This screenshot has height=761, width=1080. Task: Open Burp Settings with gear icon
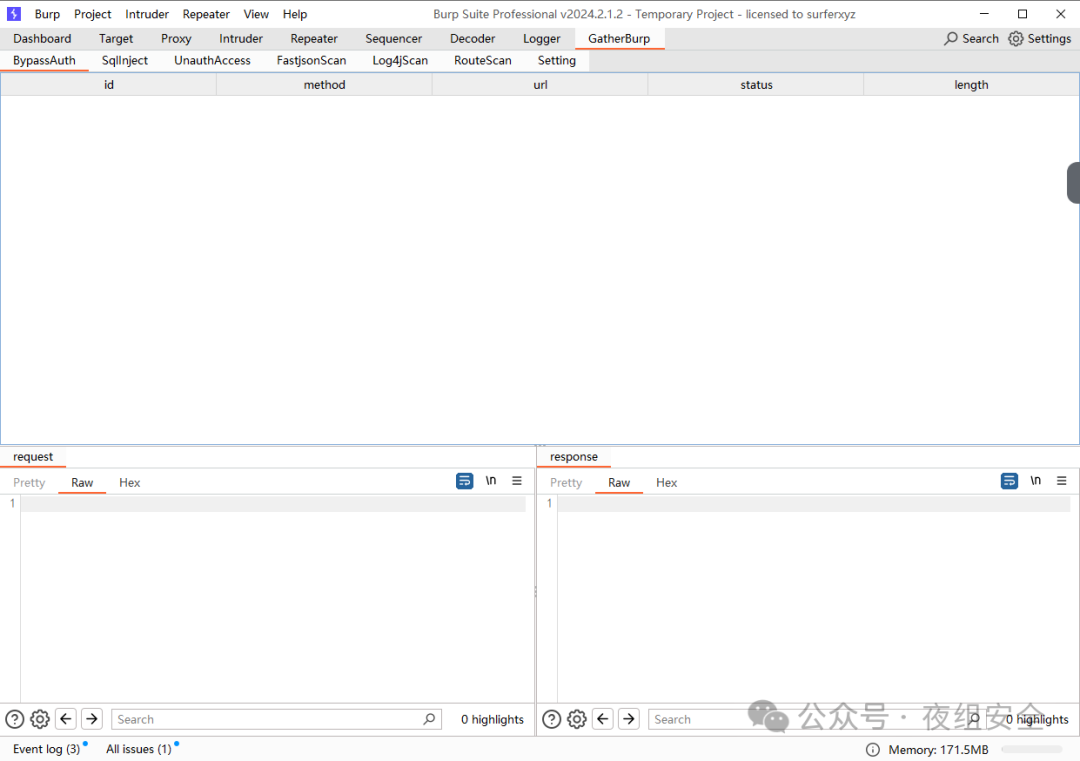coord(1039,38)
